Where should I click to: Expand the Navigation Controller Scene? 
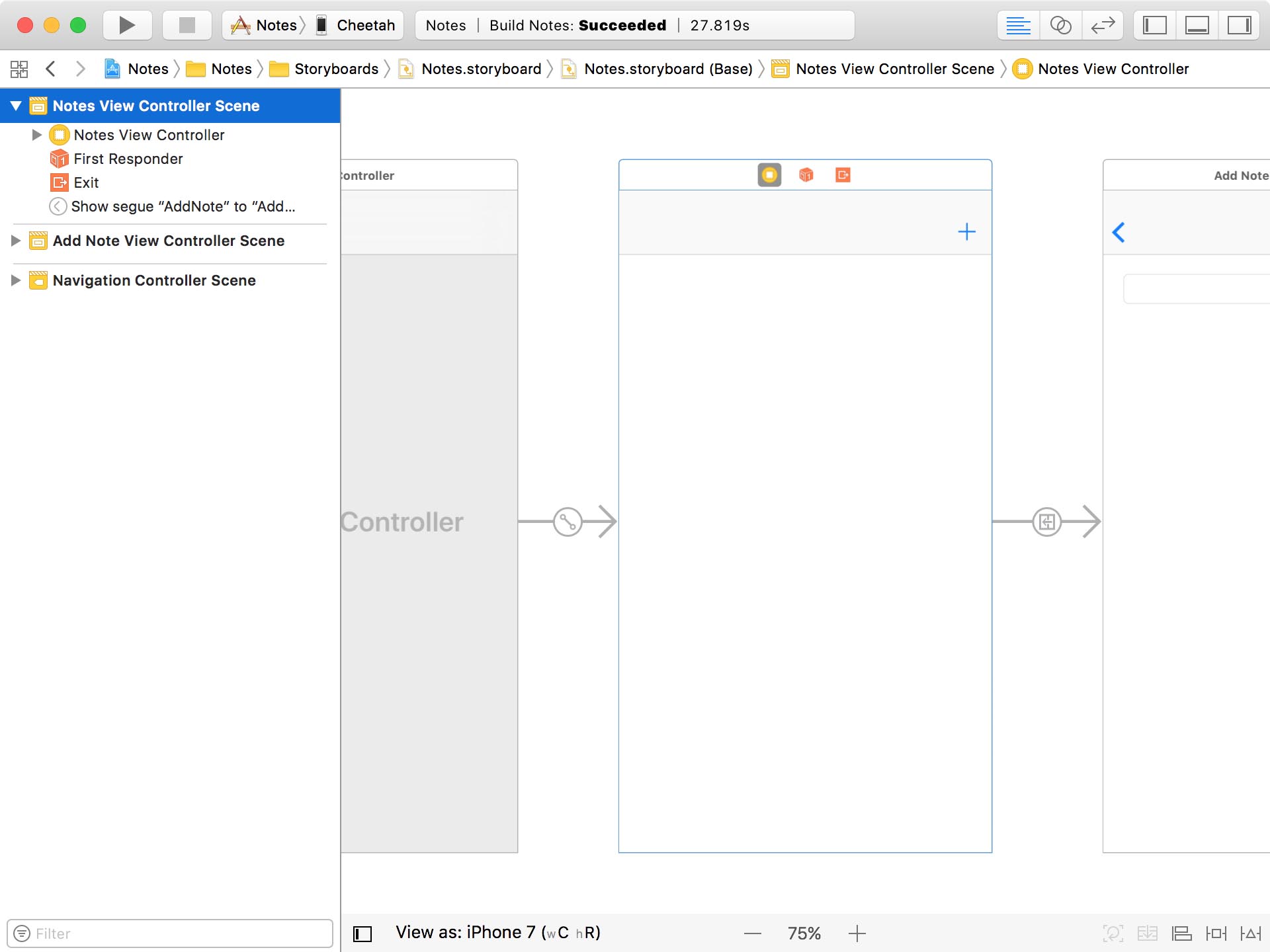(15, 280)
